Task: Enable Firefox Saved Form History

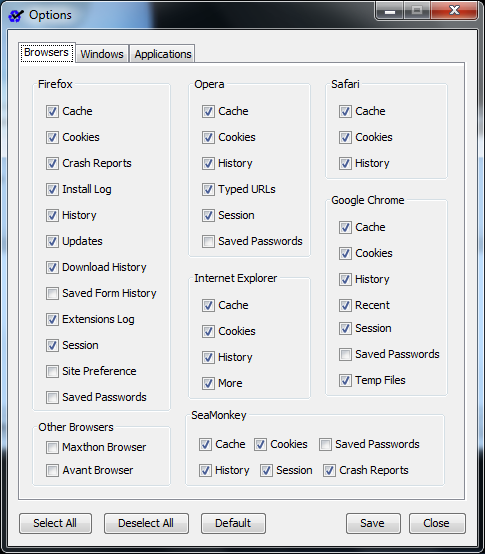Action: (52, 293)
